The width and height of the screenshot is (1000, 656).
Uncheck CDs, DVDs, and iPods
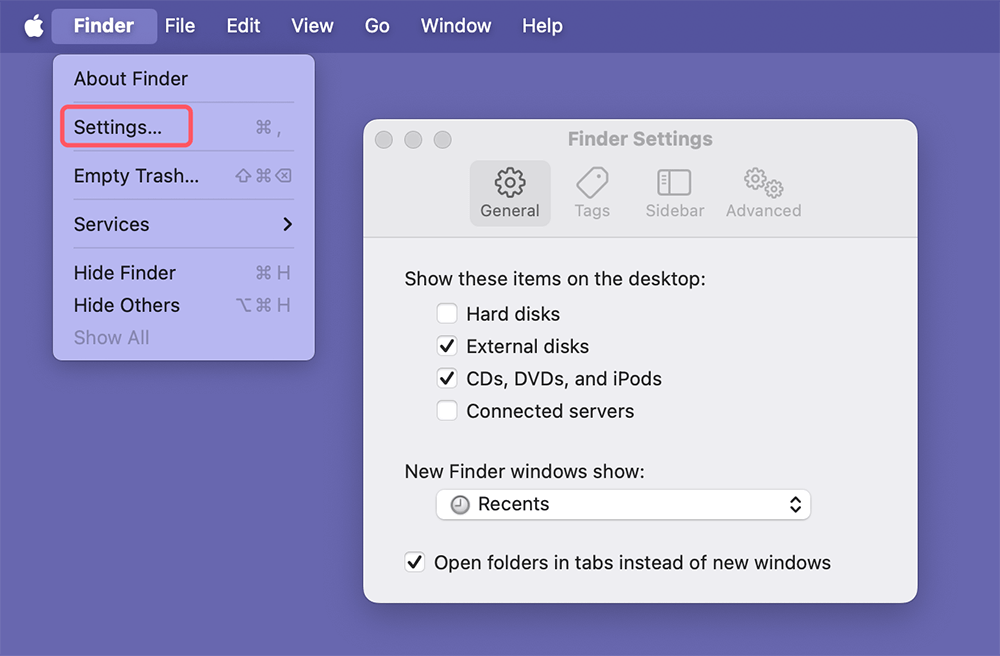(x=447, y=378)
